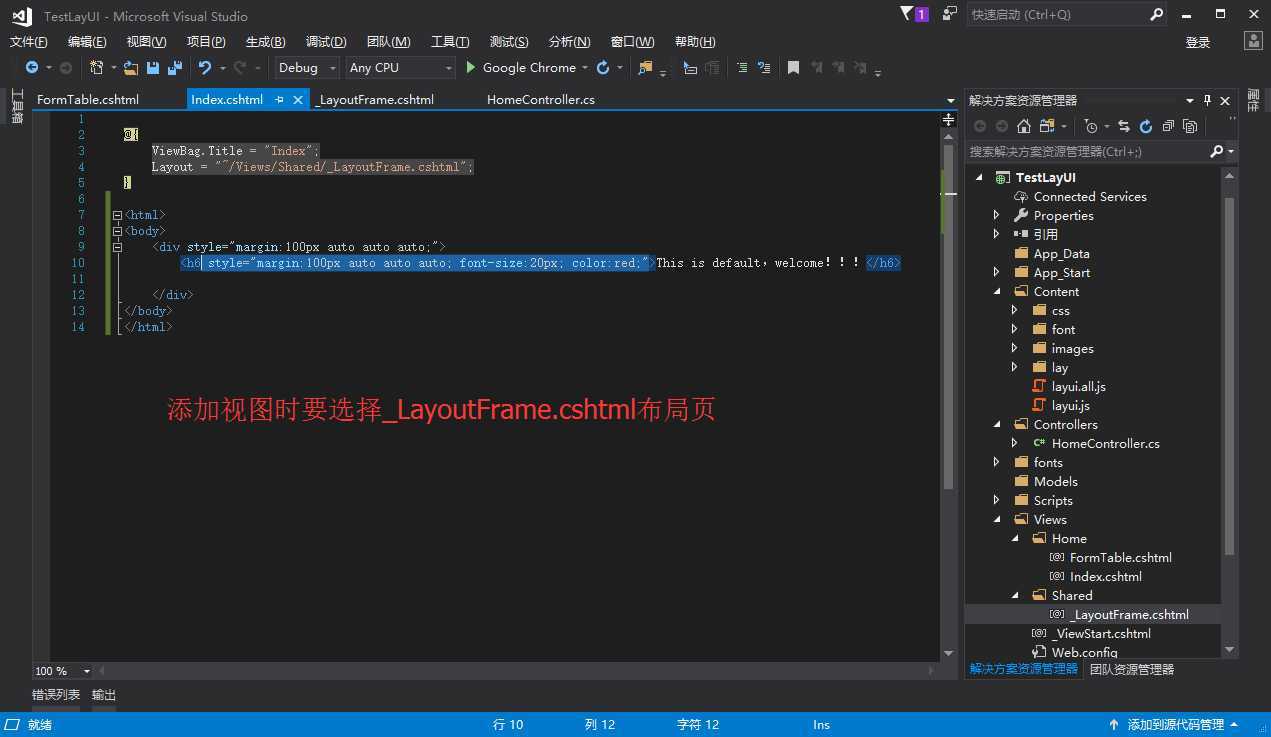Switch to the HomeController.cs tab
The image size is (1271, 737).
point(541,100)
